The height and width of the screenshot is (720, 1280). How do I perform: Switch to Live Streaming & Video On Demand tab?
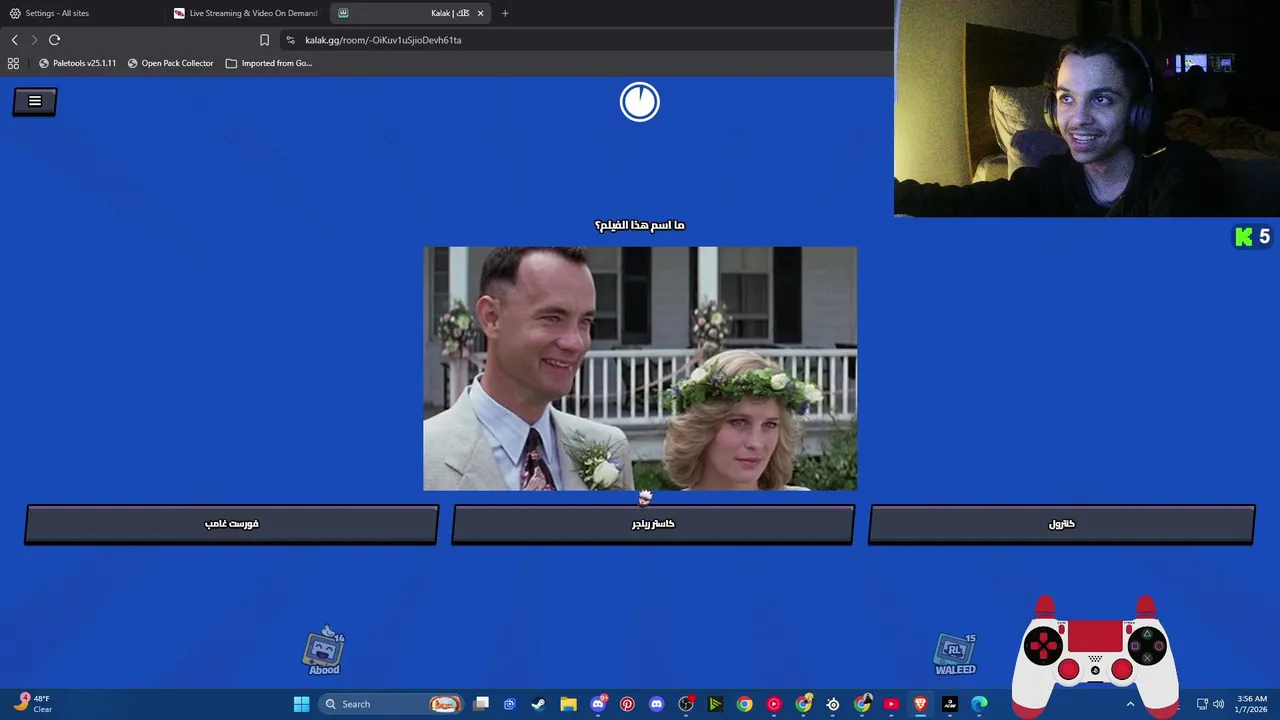[247, 13]
